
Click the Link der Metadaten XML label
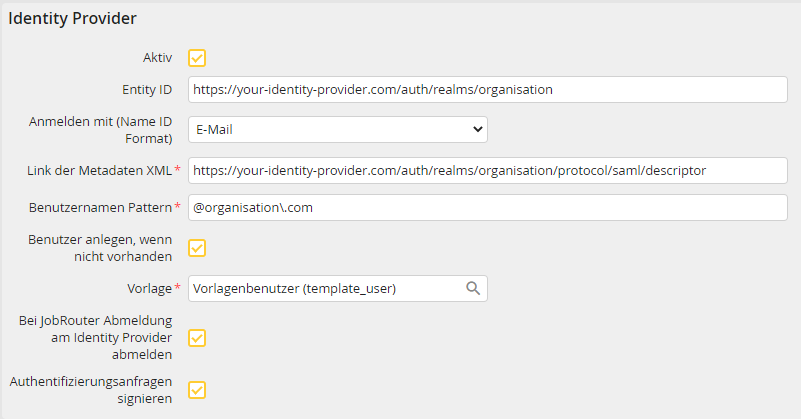pyautogui.click(x=100, y=170)
